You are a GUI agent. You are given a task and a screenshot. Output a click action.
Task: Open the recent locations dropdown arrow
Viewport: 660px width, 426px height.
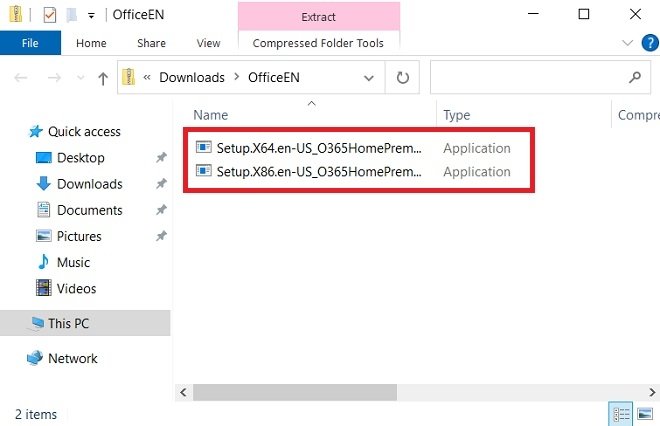click(x=80, y=77)
